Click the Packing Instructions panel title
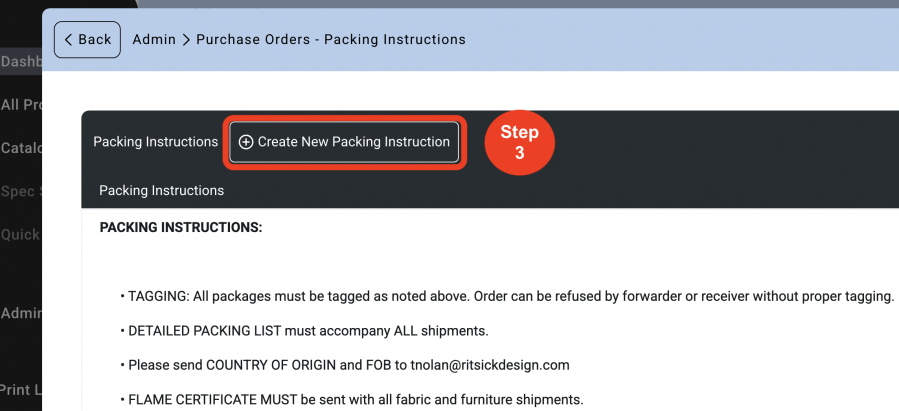 tap(155, 142)
